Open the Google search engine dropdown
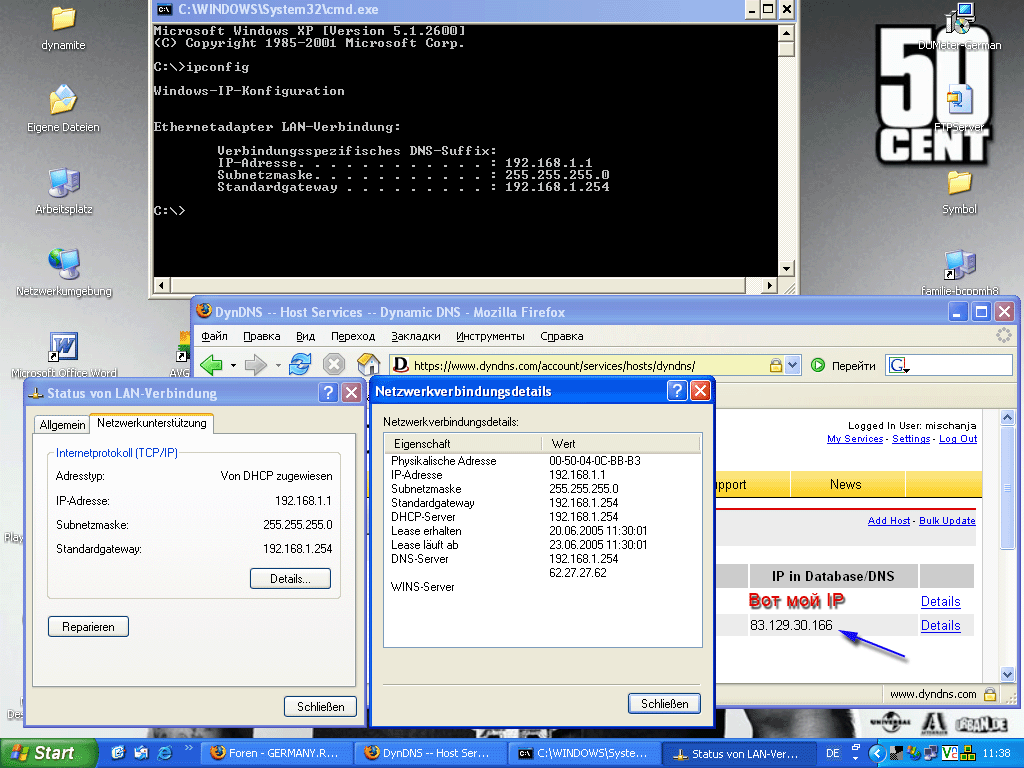Viewport: 1024px width, 768px height. click(x=899, y=366)
